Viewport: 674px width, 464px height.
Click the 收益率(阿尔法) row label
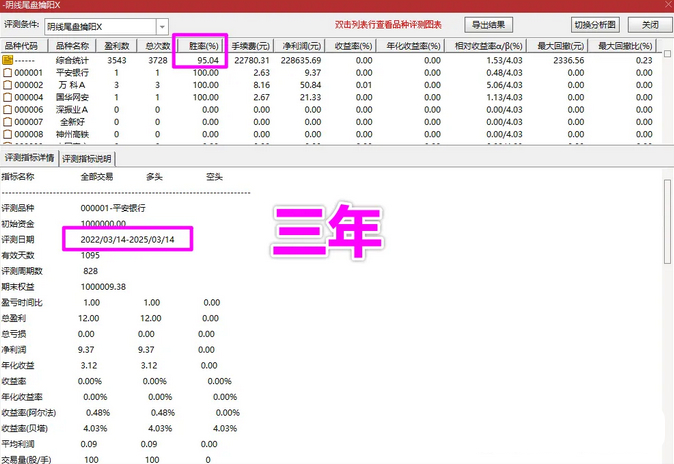[29, 413]
